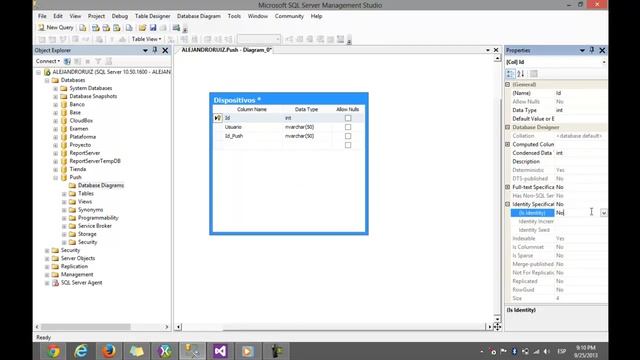Toggle Allow Nulls checkbox in the empty row
Image resolution: width=640 pixels, height=360 pixels.
pyautogui.click(x=348, y=145)
